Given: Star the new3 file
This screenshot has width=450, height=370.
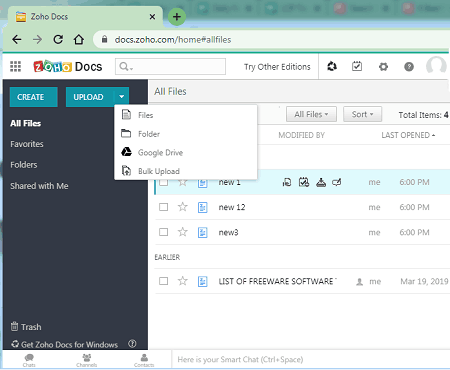Looking at the screenshot, I should tap(183, 232).
